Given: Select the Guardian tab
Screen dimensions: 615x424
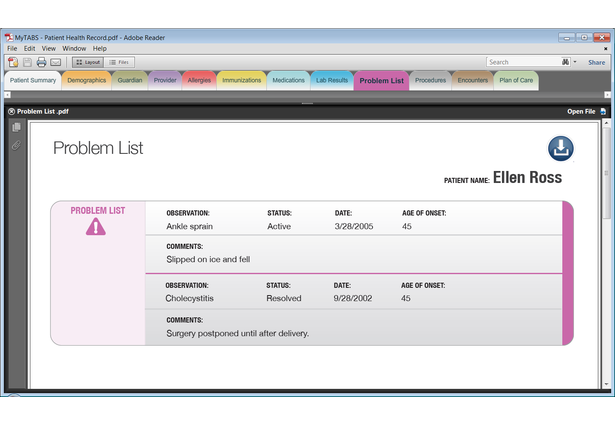Looking at the screenshot, I should click(x=130, y=80).
